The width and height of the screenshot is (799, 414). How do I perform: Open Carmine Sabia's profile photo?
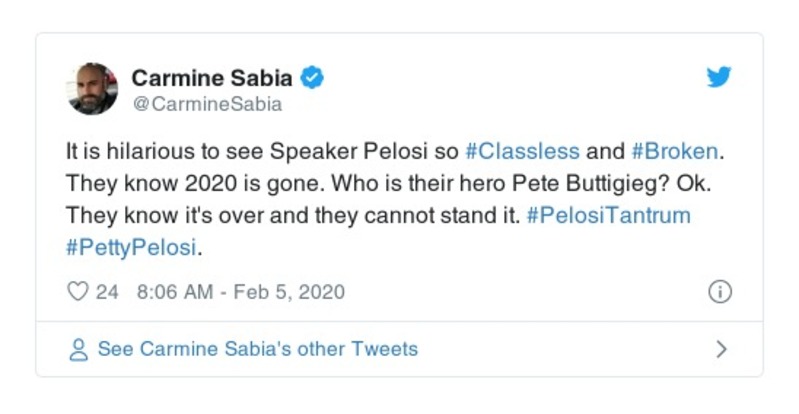93,88
